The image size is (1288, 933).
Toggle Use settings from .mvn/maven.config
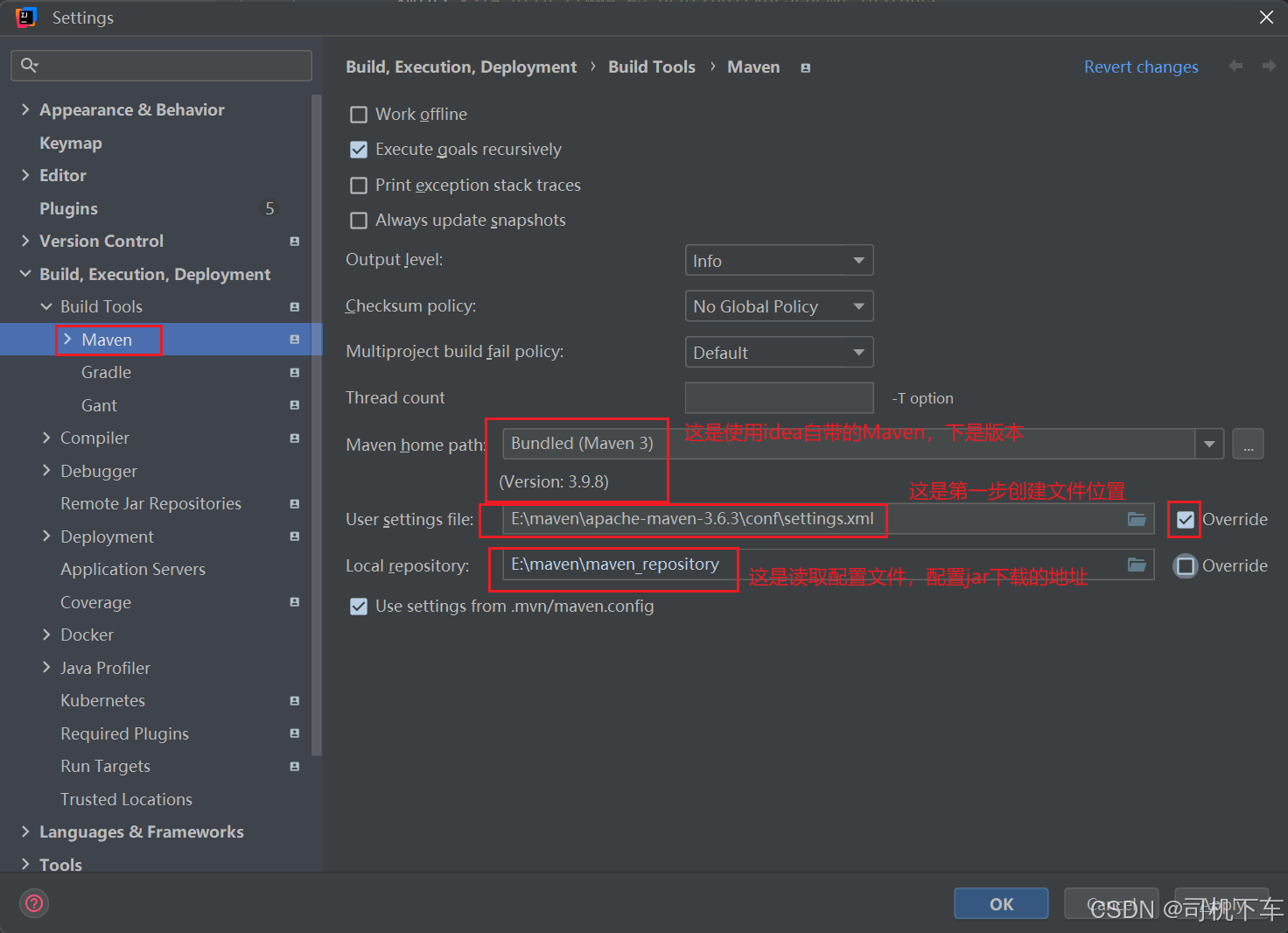(x=359, y=607)
